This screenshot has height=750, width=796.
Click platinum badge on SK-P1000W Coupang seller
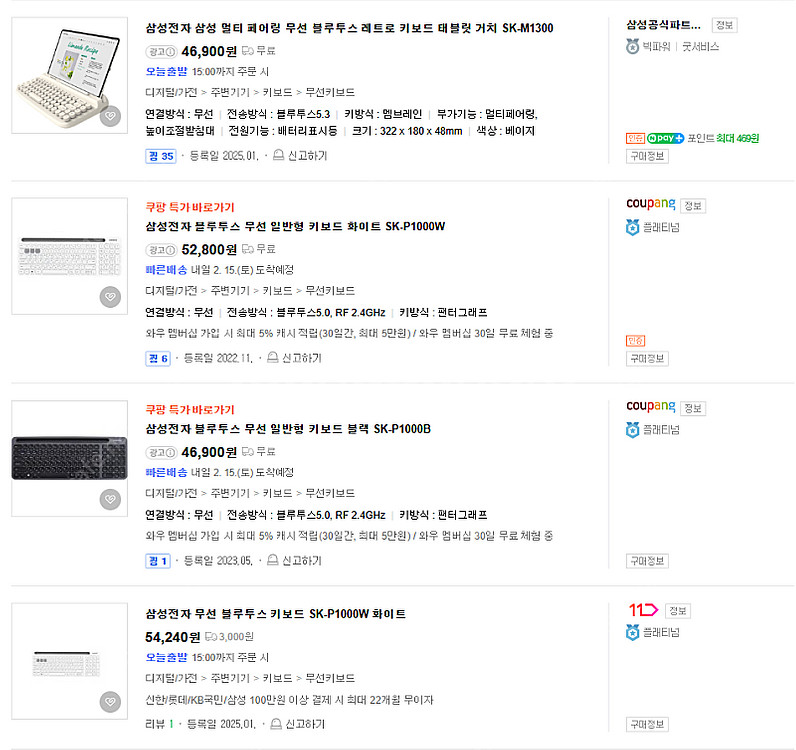coord(632,227)
